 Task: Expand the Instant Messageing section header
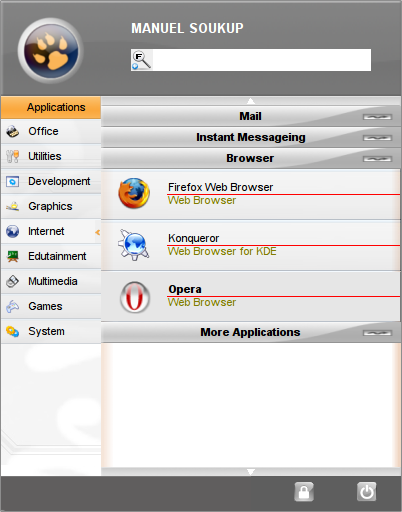click(x=251, y=137)
